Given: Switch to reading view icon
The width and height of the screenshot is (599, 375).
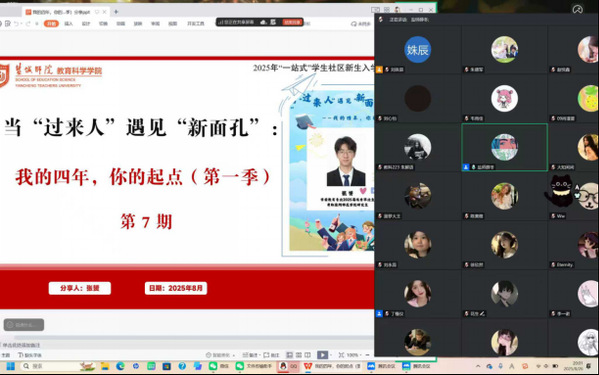Looking at the screenshot, I should [308, 355].
